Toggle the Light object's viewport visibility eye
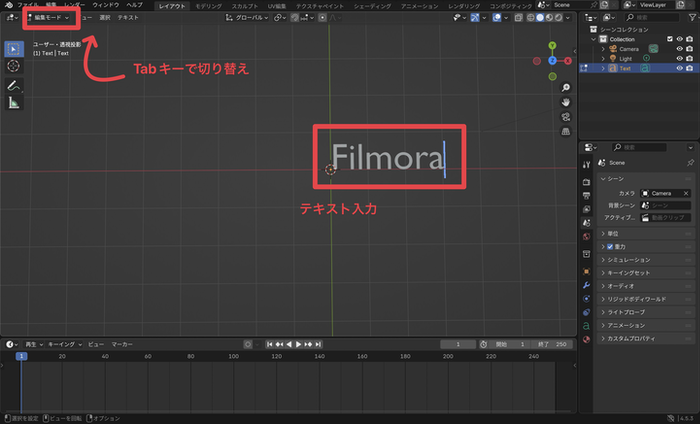700x424 pixels. coord(678,58)
